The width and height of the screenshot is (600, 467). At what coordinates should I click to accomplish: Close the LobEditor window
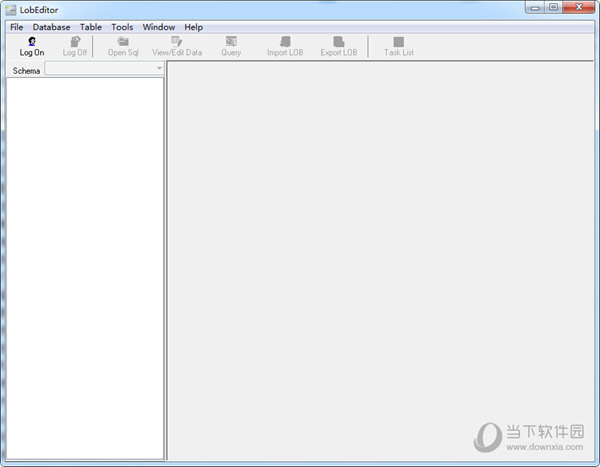pos(579,8)
